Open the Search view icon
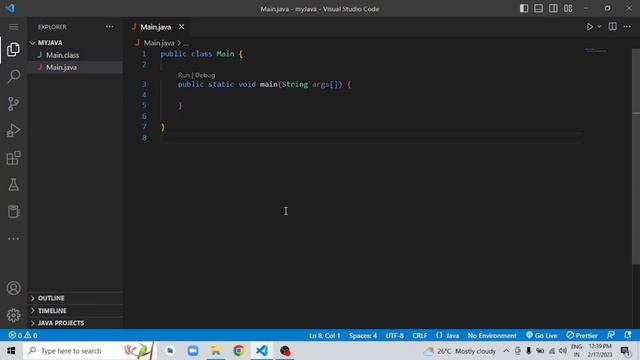 click(x=13, y=76)
